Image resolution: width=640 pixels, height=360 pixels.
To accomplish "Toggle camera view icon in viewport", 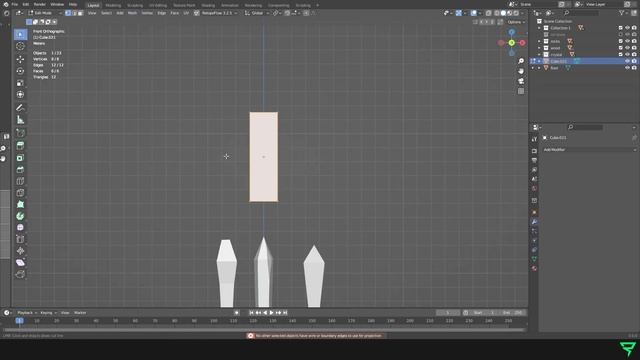I will click(x=521, y=81).
